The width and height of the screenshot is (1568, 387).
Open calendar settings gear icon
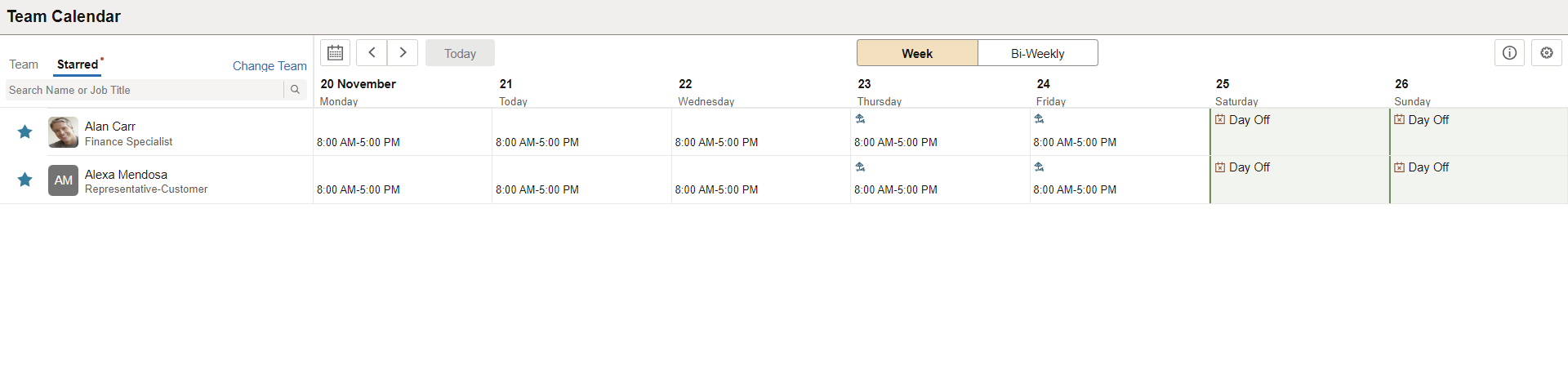[x=1546, y=53]
